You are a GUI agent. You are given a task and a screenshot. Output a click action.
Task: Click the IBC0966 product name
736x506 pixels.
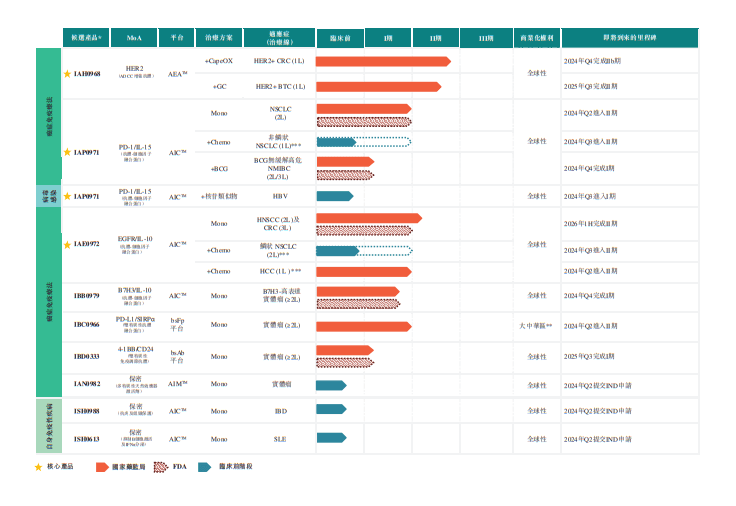[87, 325]
